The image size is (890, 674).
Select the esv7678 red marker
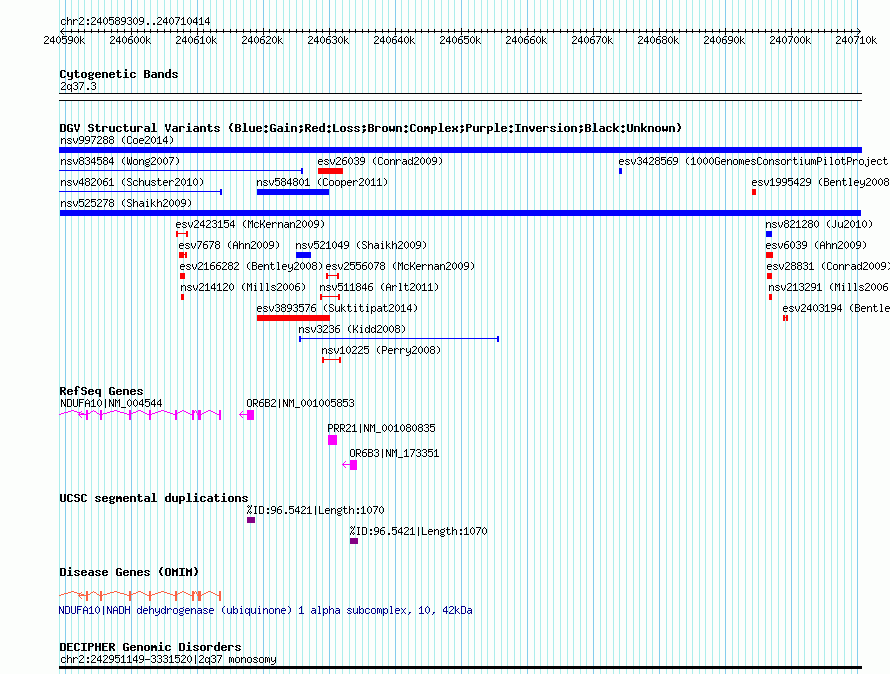pos(183,255)
